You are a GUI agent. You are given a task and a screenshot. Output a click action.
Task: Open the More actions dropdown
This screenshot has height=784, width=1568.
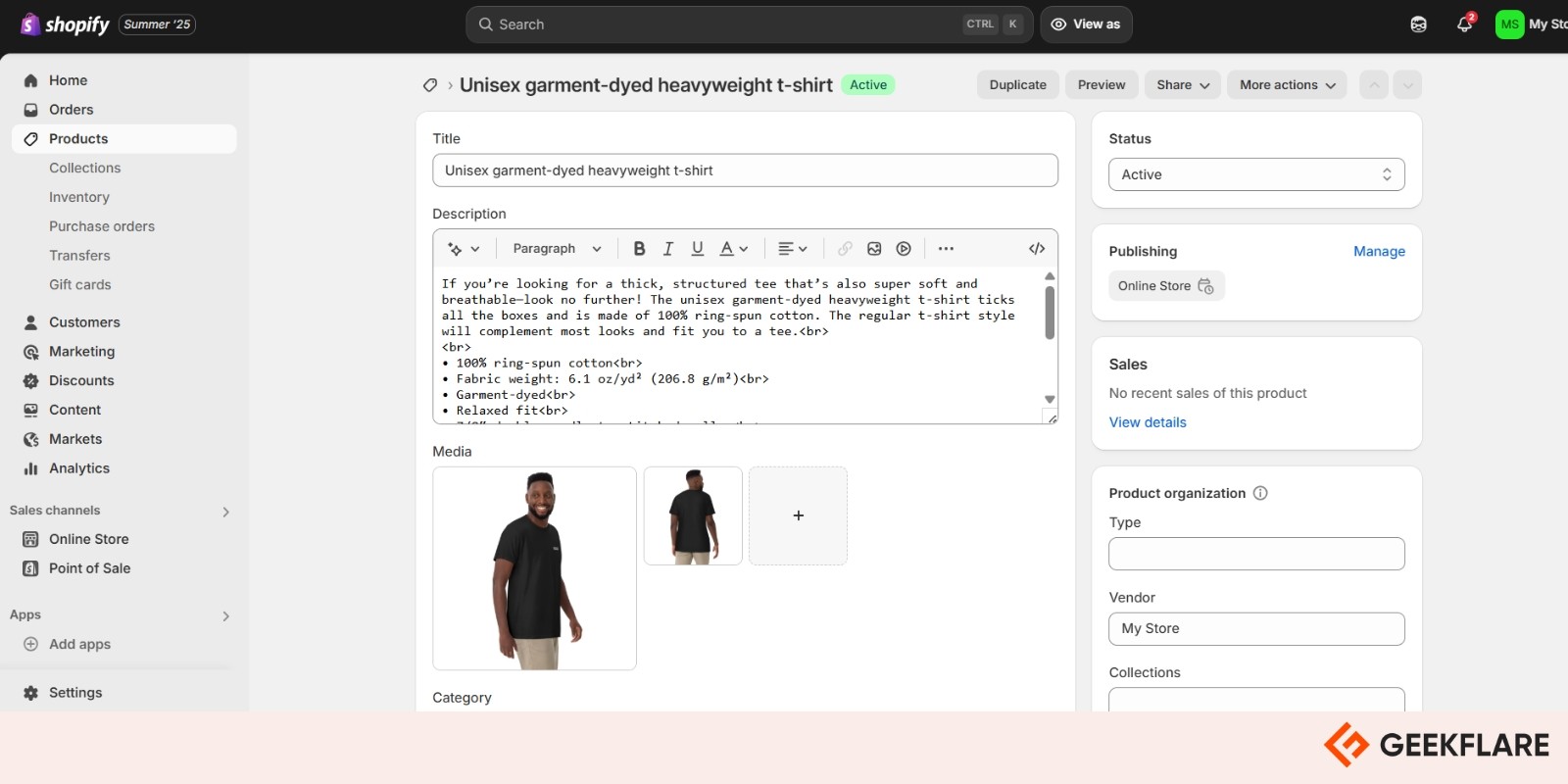pos(1287,85)
